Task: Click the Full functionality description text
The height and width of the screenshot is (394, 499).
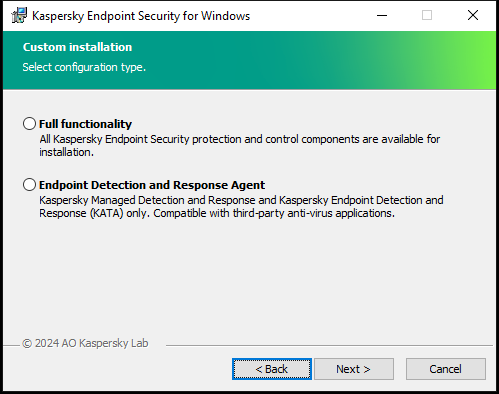Action: pos(240,145)
